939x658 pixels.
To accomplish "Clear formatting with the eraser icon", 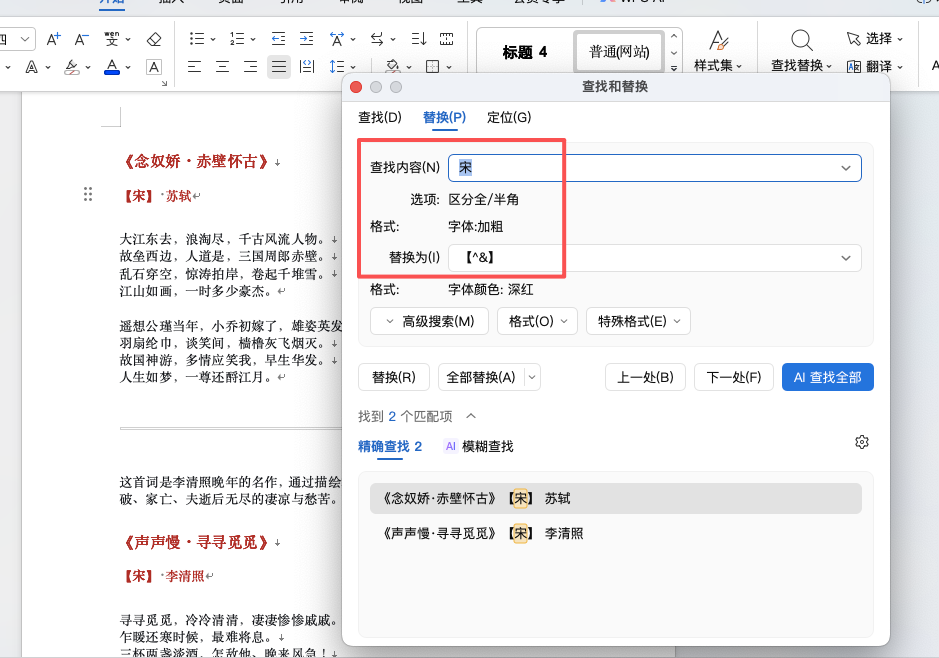I will (154, 39).
